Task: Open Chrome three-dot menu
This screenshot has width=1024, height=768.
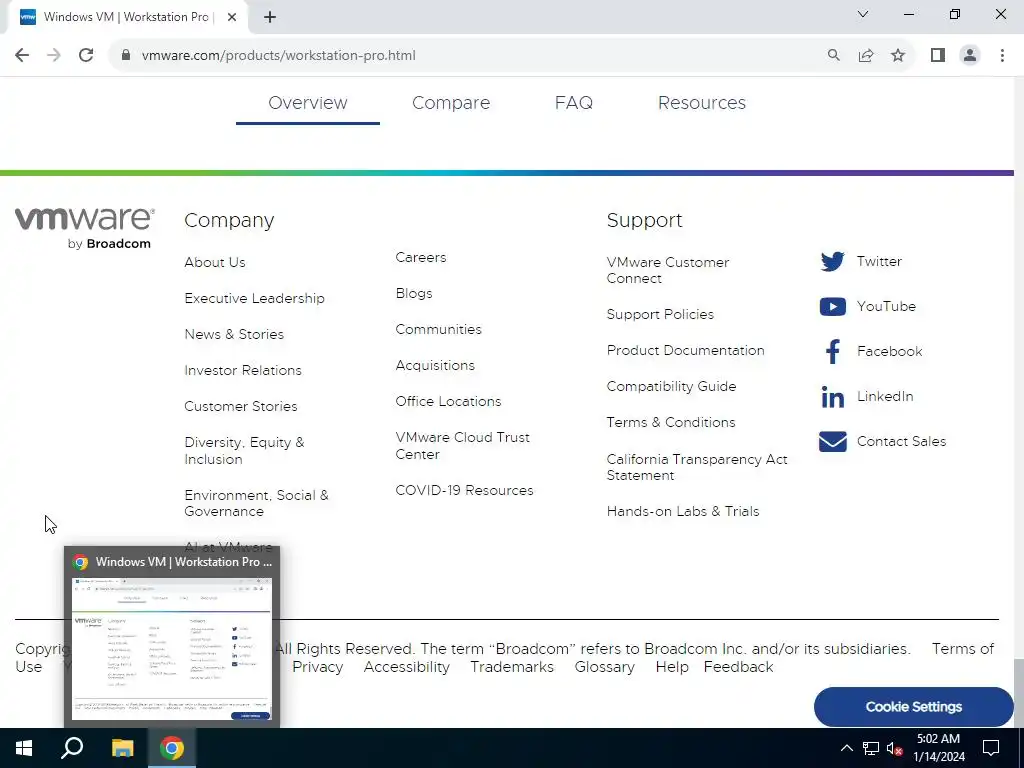Action: point(1002,56)
